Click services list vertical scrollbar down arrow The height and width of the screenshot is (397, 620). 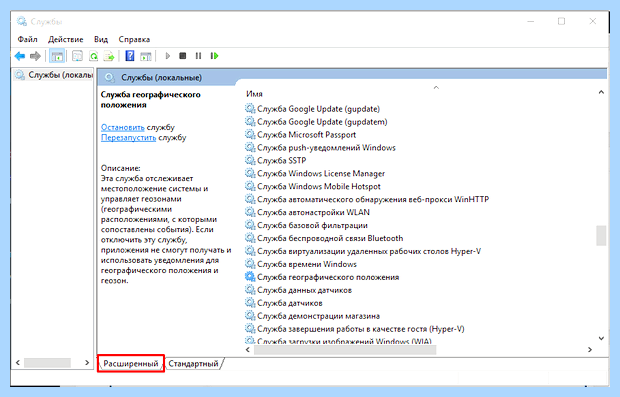(601, 338)
